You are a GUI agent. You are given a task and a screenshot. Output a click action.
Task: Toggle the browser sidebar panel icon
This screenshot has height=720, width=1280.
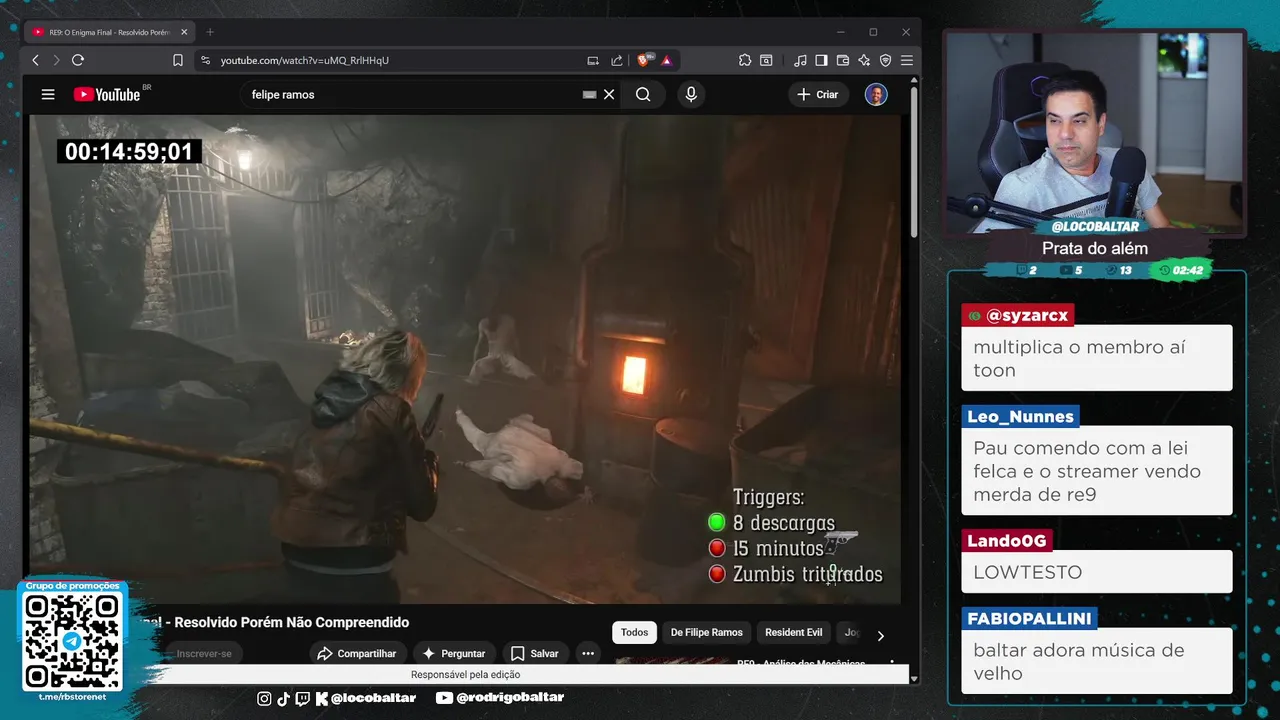click(x=821, y=60)
